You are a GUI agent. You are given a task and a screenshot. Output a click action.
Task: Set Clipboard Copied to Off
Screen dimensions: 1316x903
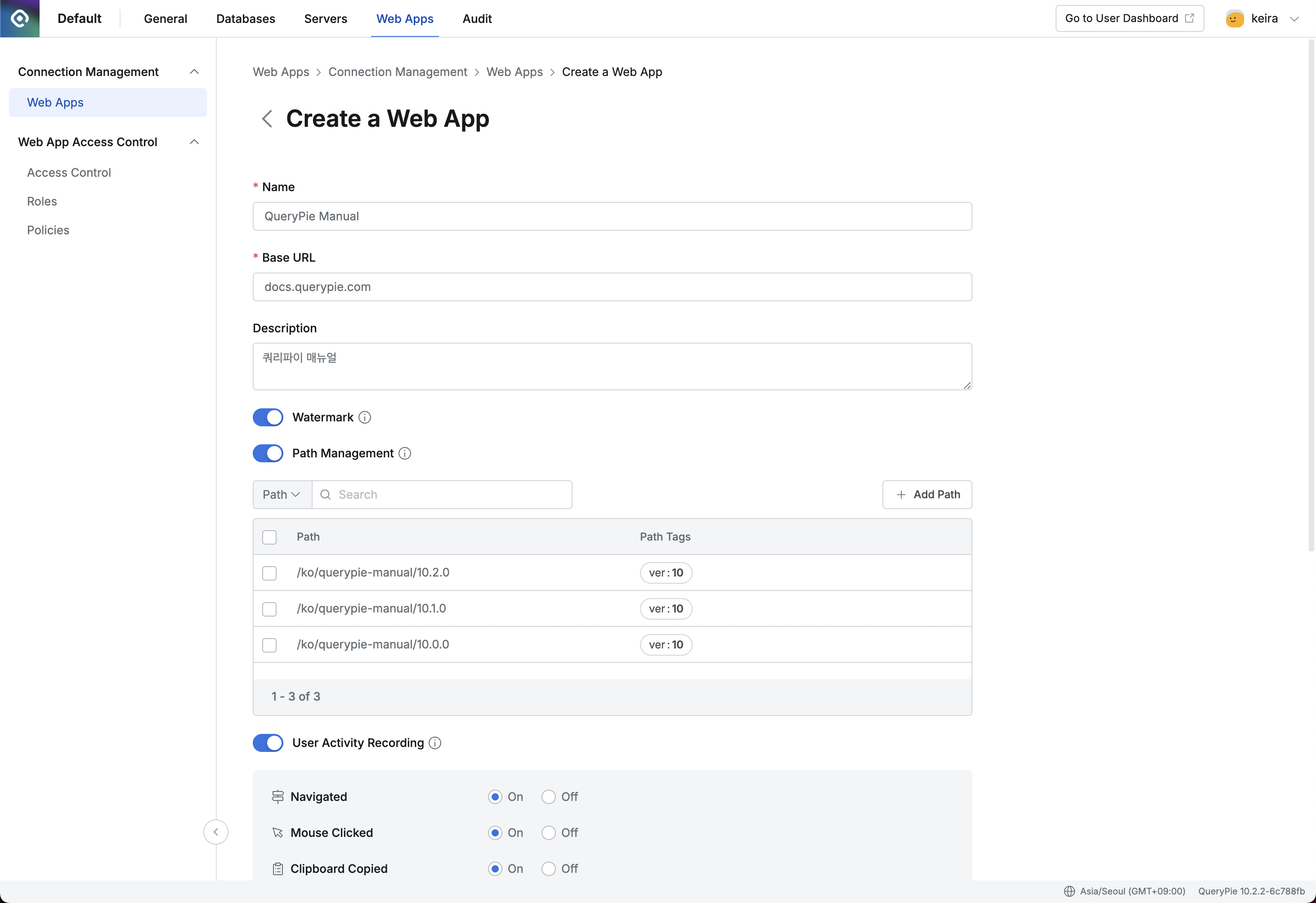pos(548,869)
